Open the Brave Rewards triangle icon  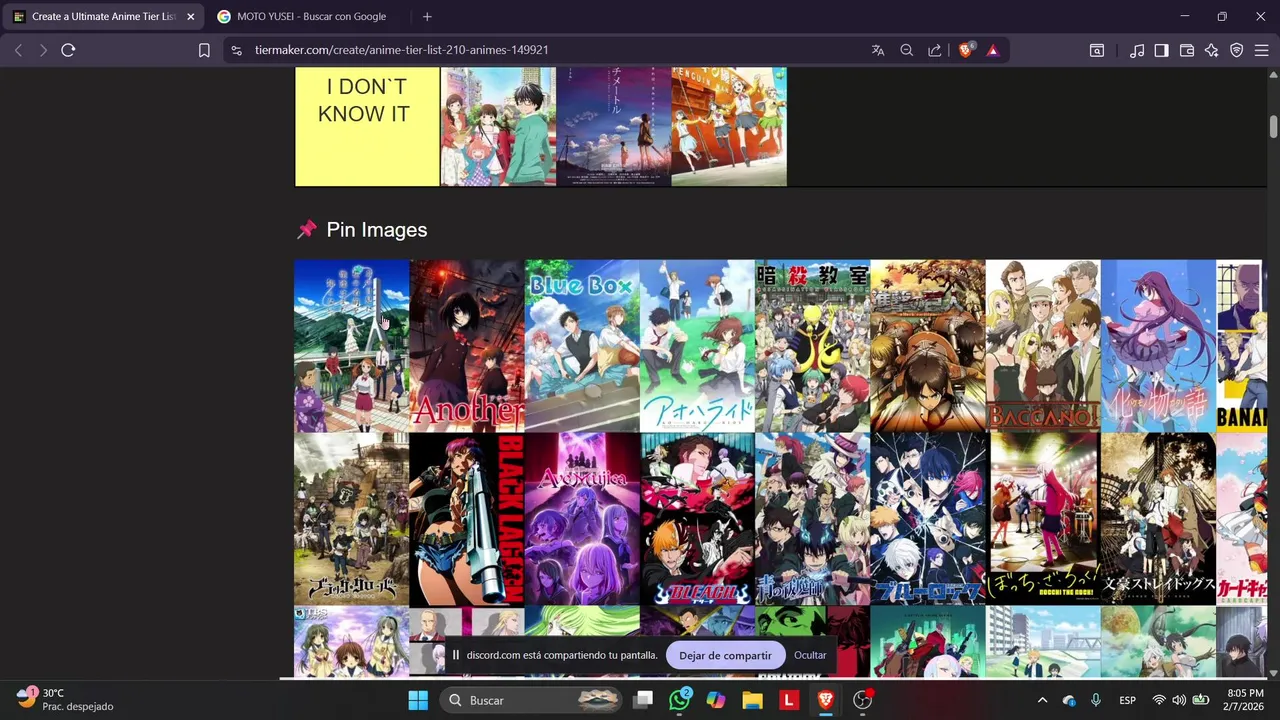[992, 50]
